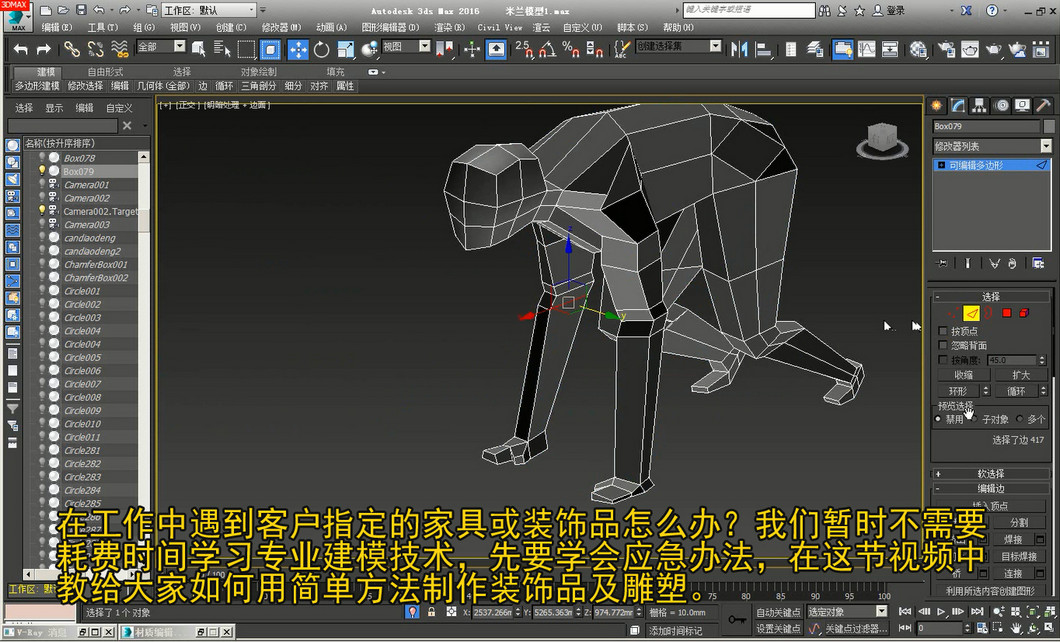
Task: Collapse the 编辑边 rollout
Action: 991,489
